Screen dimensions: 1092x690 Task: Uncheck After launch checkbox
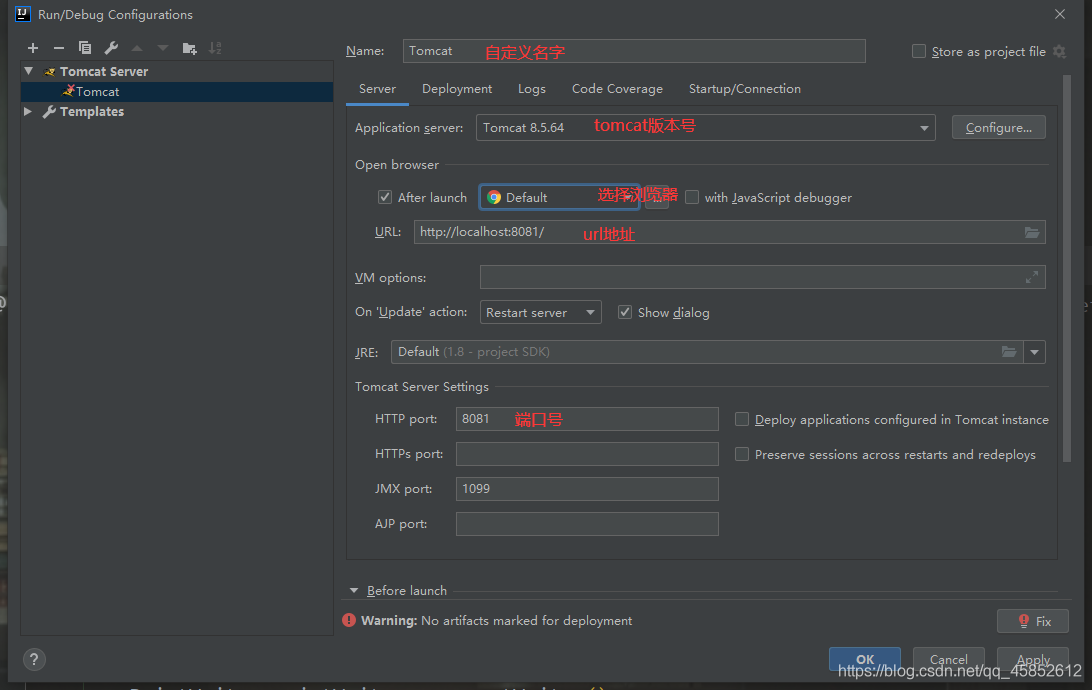pos(384,197)
